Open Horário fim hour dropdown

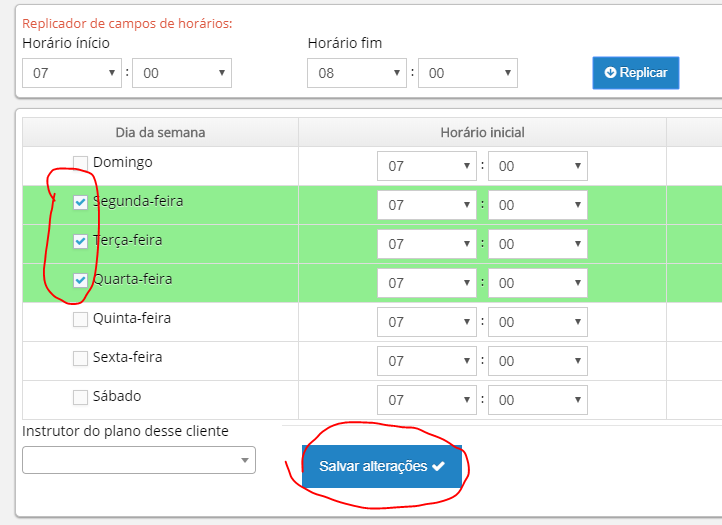(357, 73)
